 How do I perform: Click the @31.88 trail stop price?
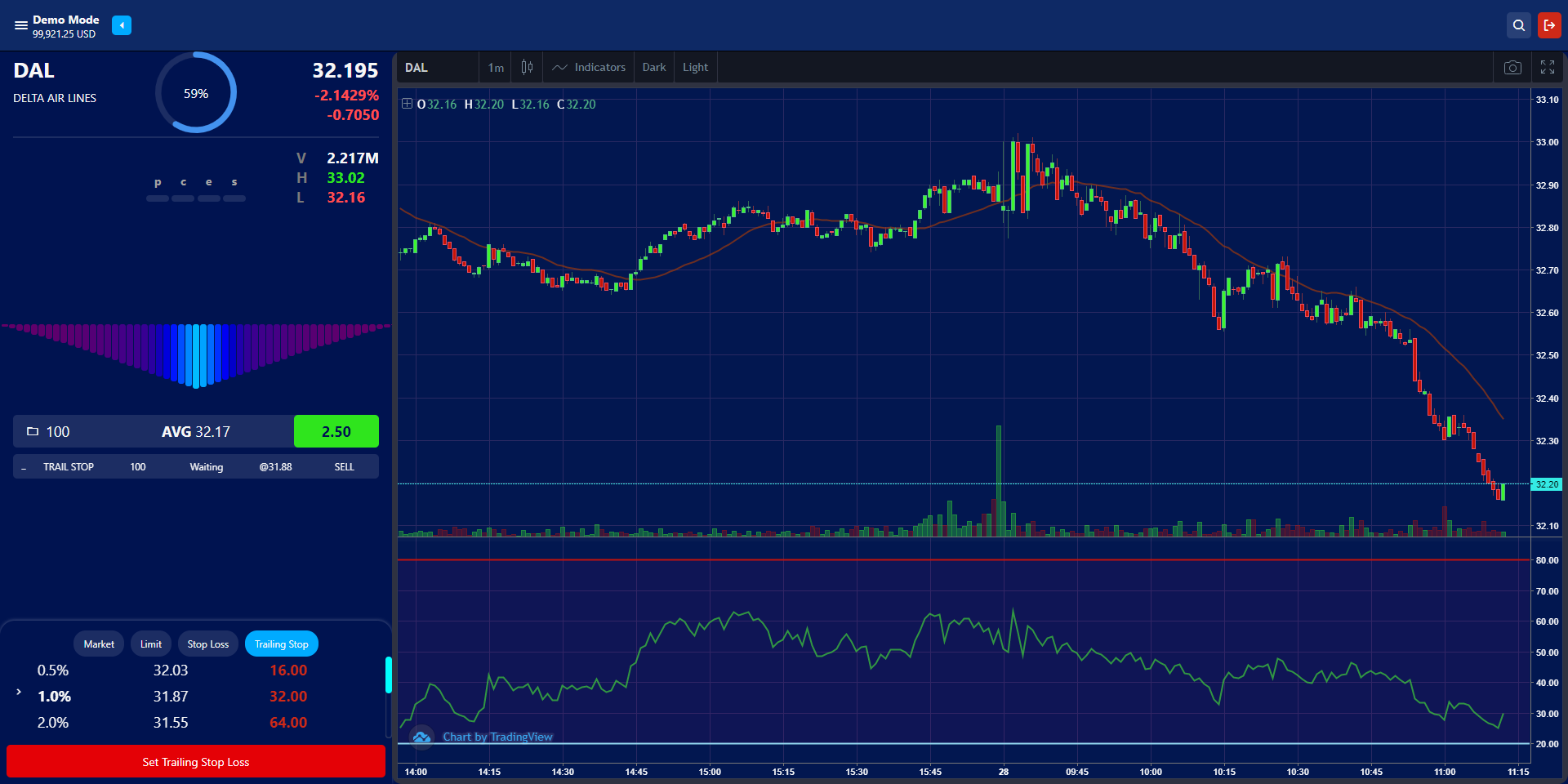(276, 467)
